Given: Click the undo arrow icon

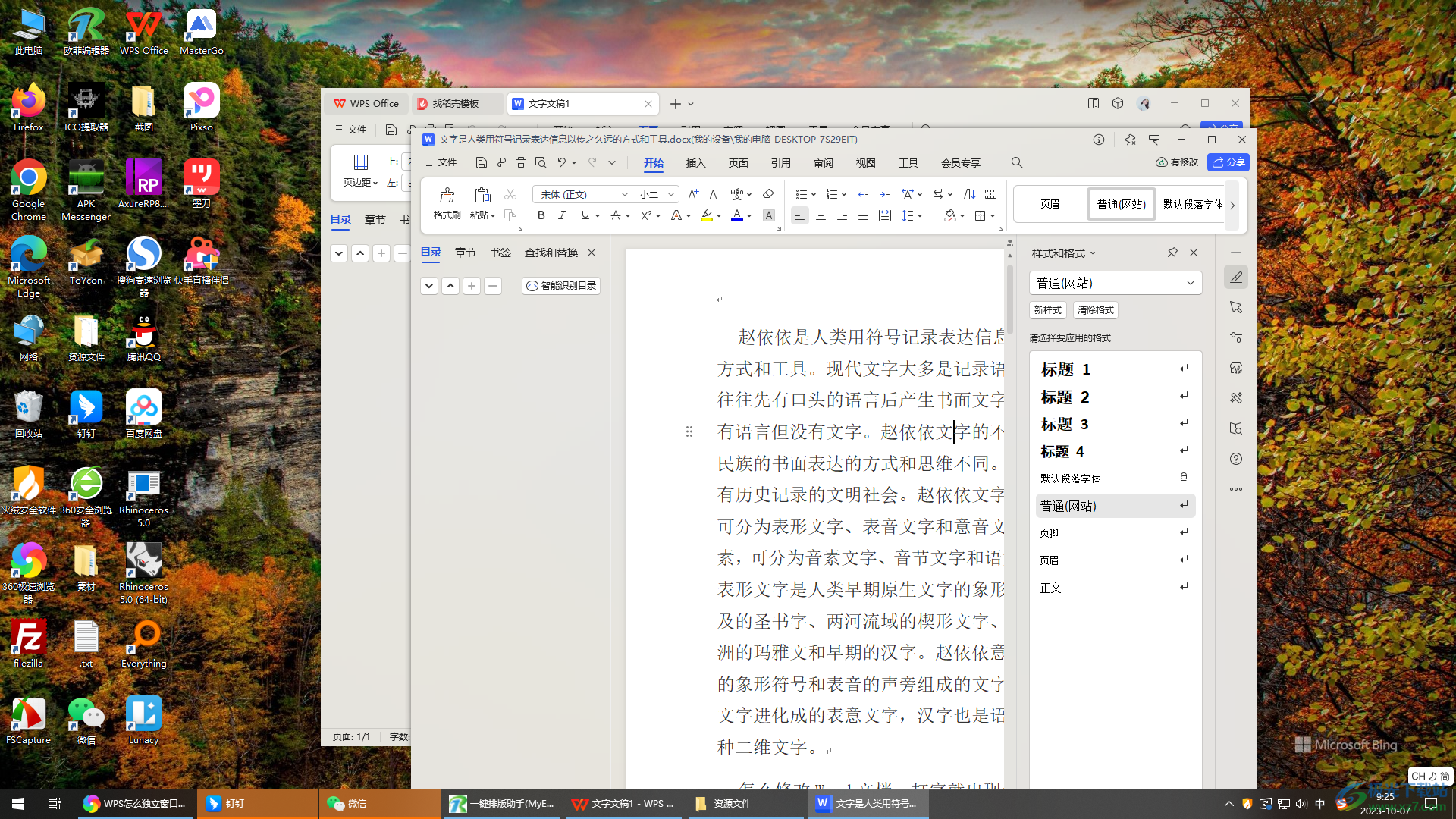Looking at the screenshot, I should tap(561, 162).
